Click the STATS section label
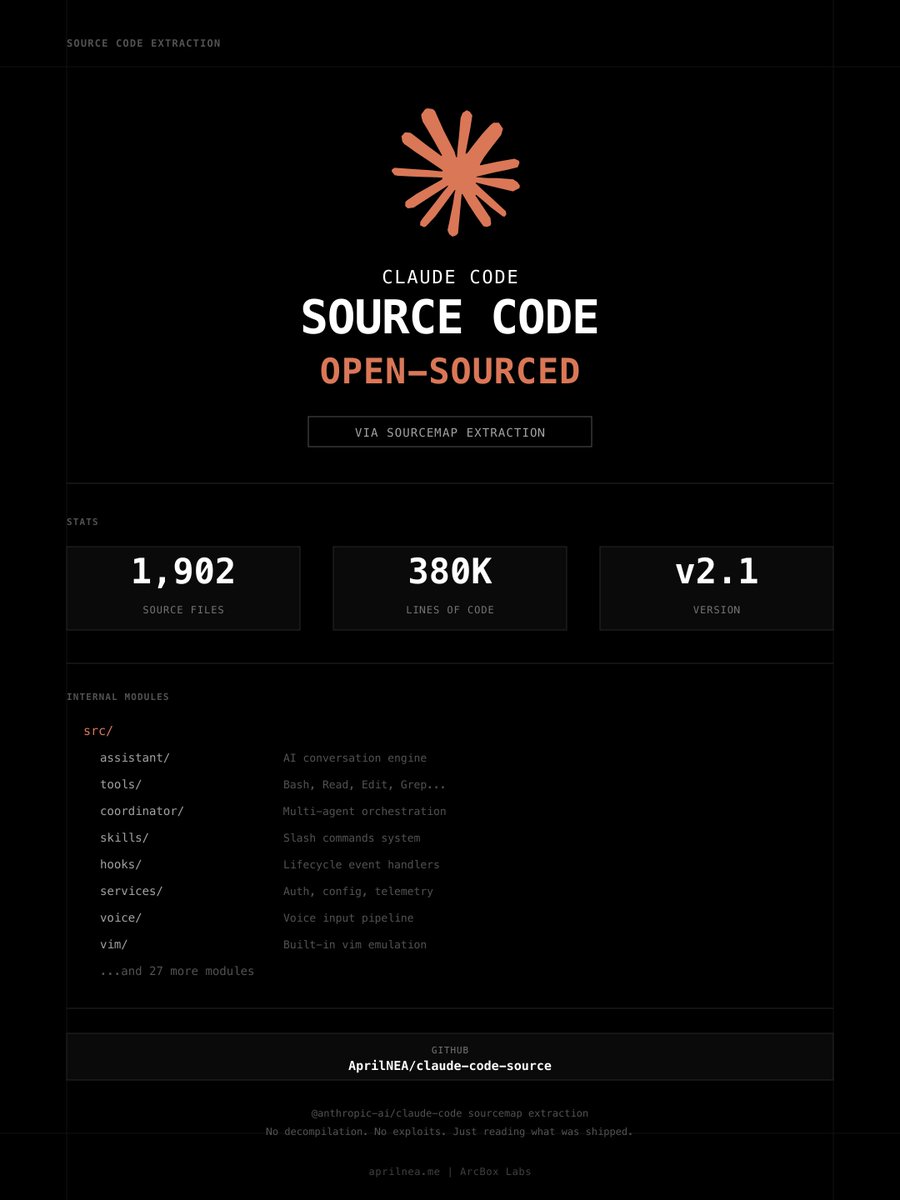 (83, 522)
